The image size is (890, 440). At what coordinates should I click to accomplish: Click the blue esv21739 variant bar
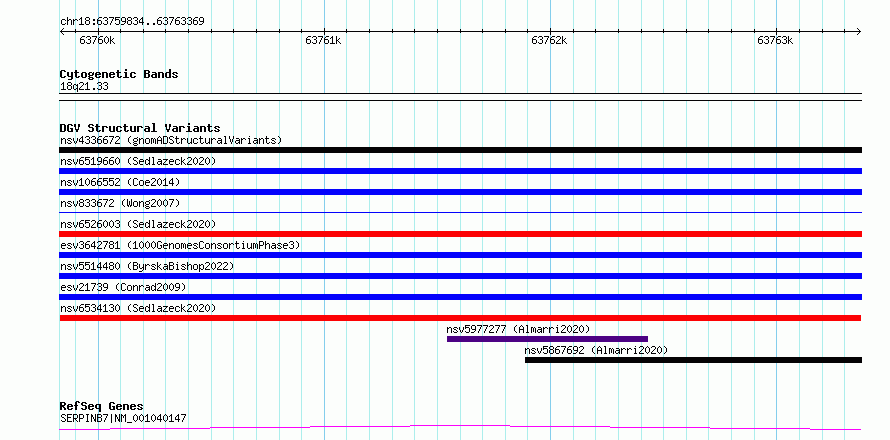(x=460, y=297)
